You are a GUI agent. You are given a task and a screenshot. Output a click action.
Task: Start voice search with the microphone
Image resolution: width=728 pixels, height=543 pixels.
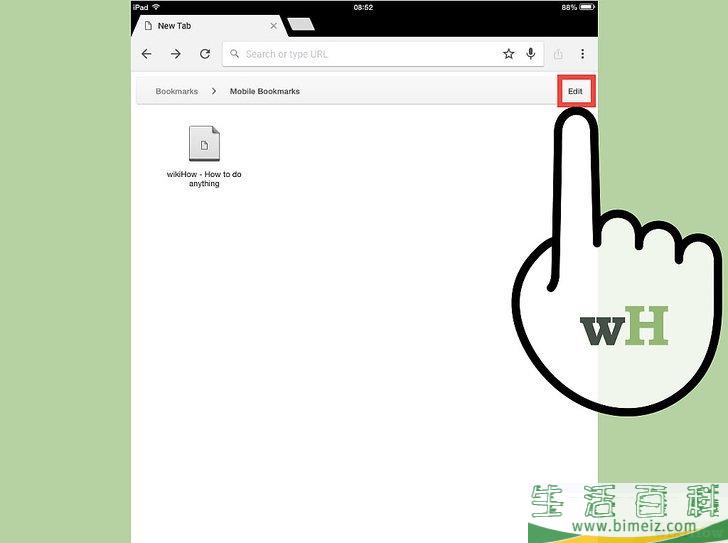[x=531, y=54]
